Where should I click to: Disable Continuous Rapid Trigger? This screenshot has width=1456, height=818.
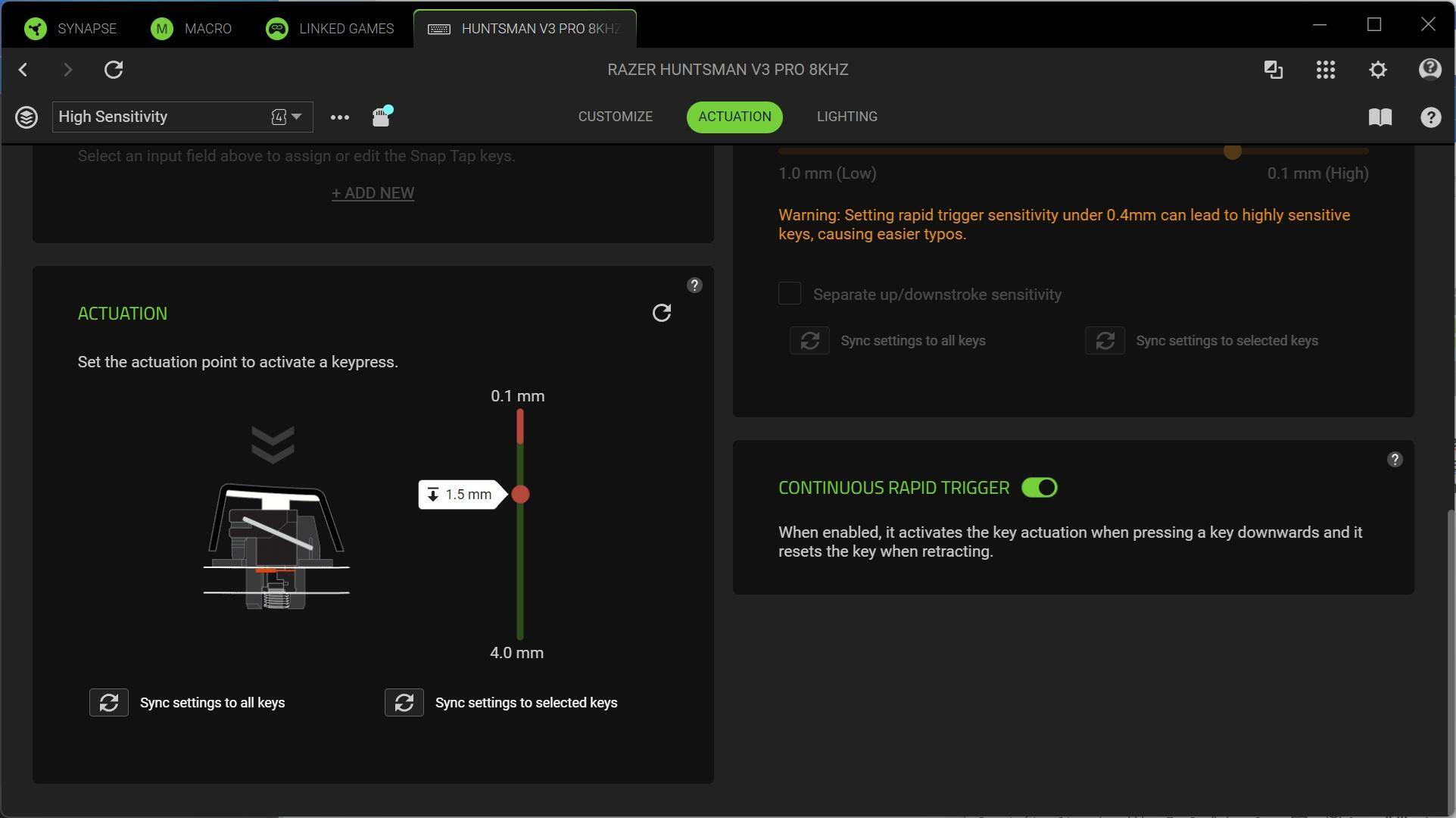tap(1039, 487)
